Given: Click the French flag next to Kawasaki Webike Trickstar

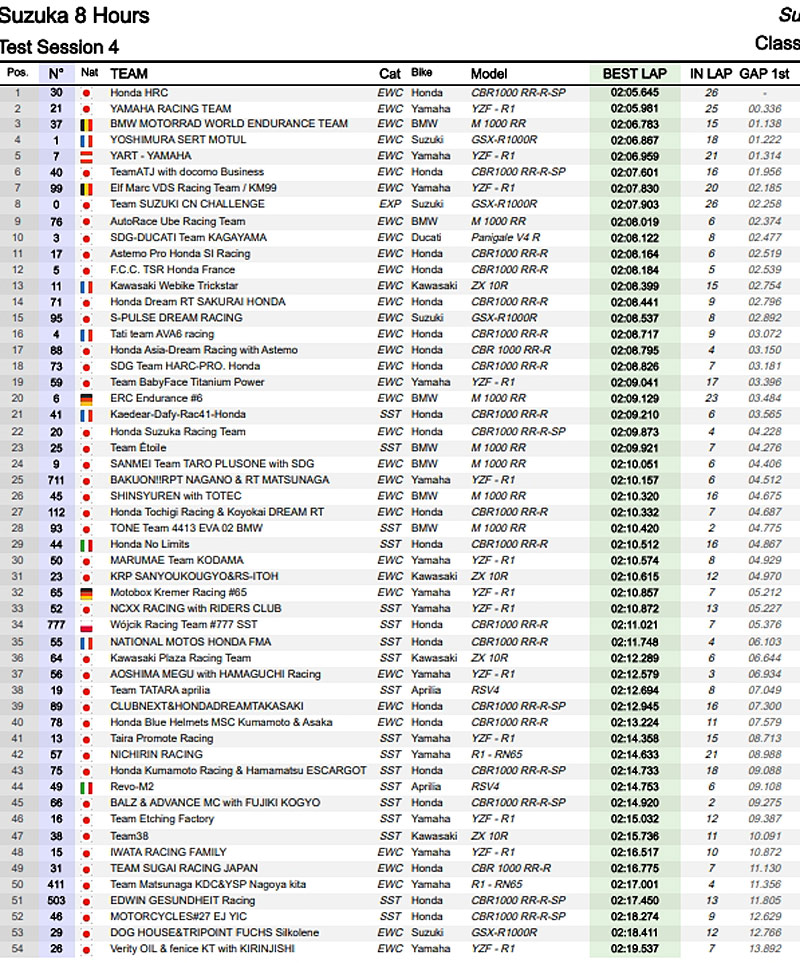Looking at the screenshot, I should click(x=88, y=286).
